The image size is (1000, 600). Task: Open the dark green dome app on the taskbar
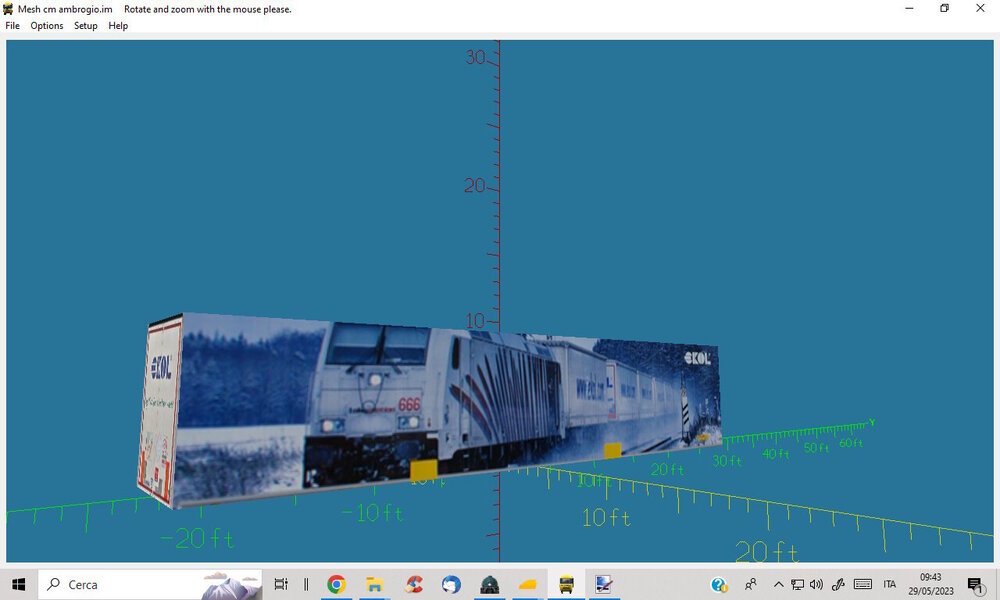tap(490, 584)
